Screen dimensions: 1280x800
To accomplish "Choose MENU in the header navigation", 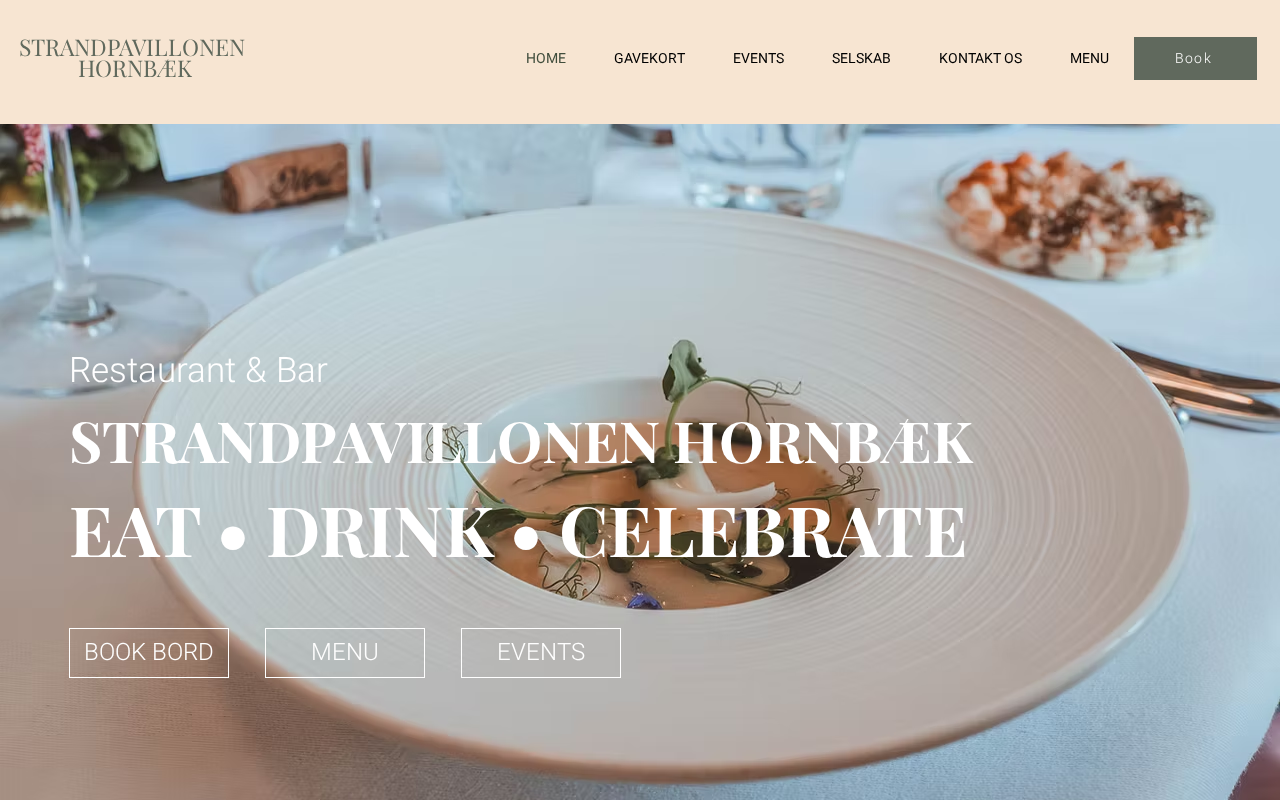I will coord(1089,58).
